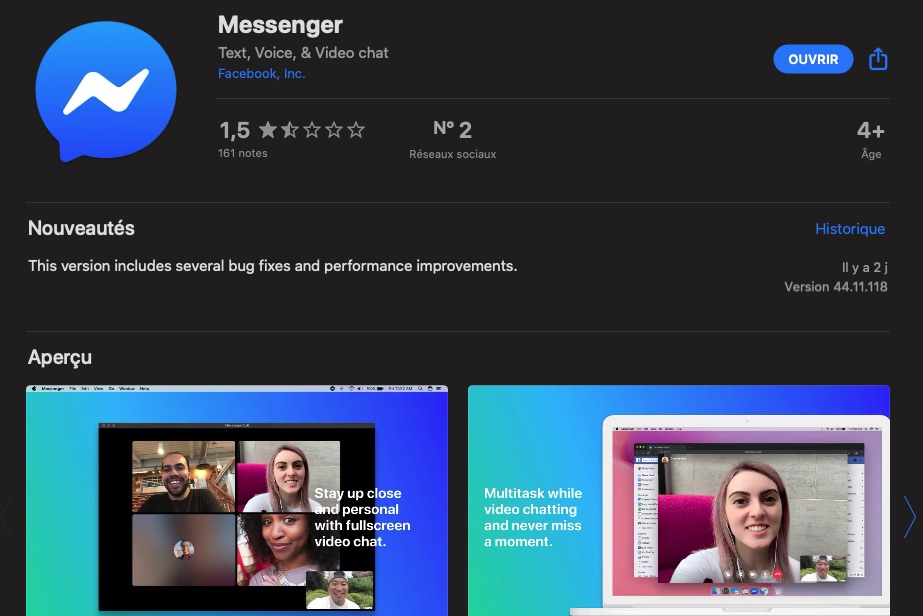The height and width of the screenshot is (616, 923).
Task: Open the Multitask while video chatting screenshot
Action: click(679, 501)
